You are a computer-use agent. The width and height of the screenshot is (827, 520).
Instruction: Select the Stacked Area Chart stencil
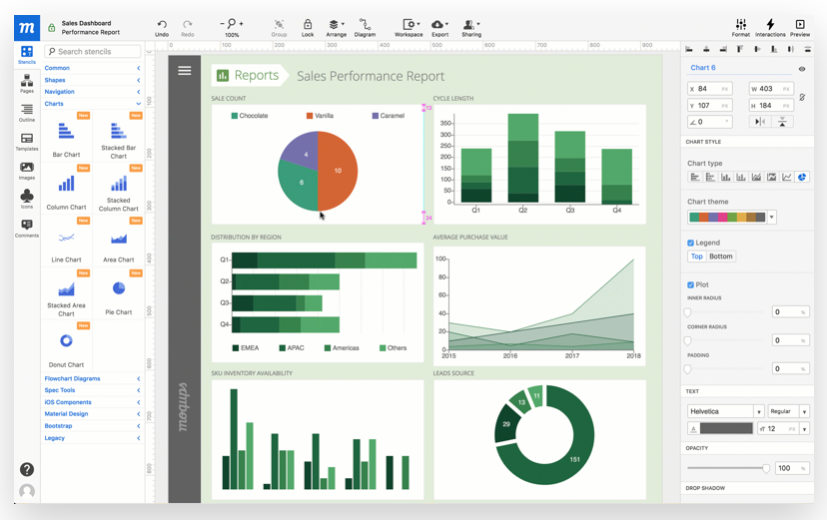coord(66,295)
